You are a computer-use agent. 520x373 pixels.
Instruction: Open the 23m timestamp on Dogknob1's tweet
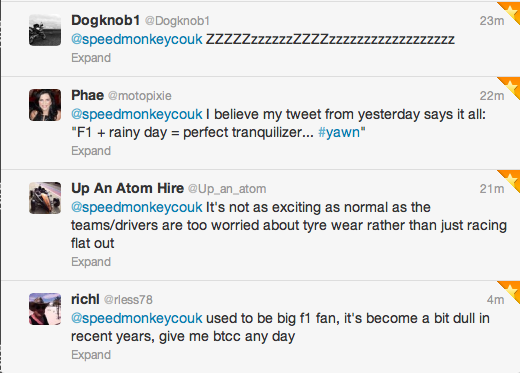click(x=492, y=21)
